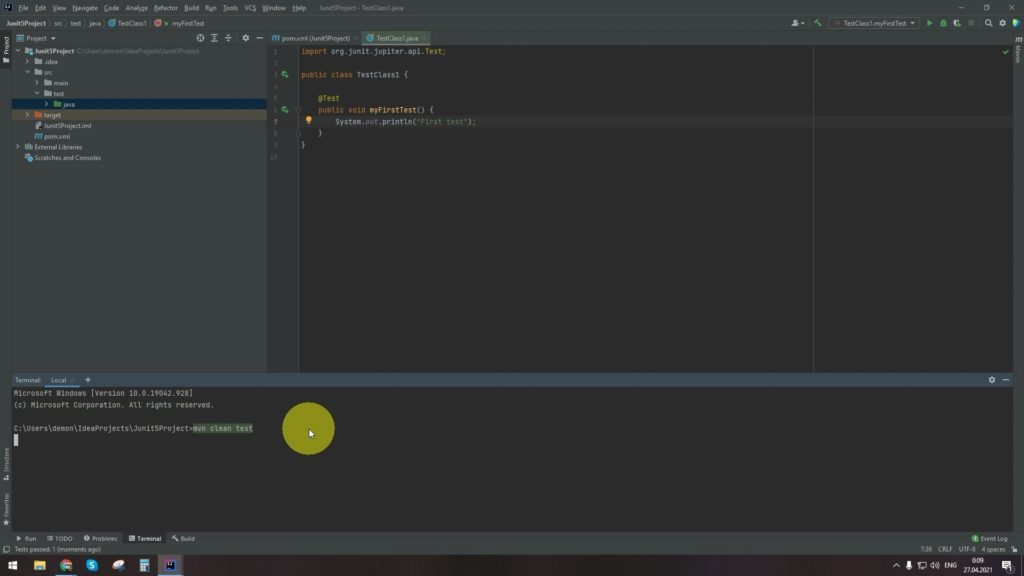Open Terminal settings gear icon

[991, 379]
